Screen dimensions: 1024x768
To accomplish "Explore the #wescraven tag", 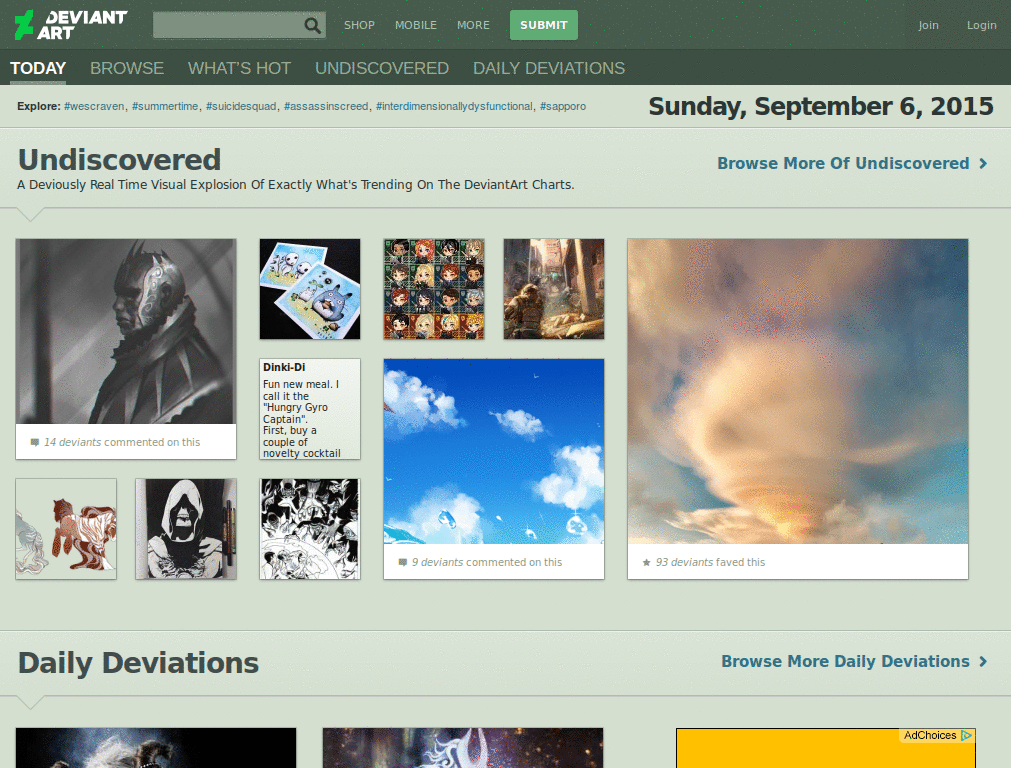I will pos(94,106).
